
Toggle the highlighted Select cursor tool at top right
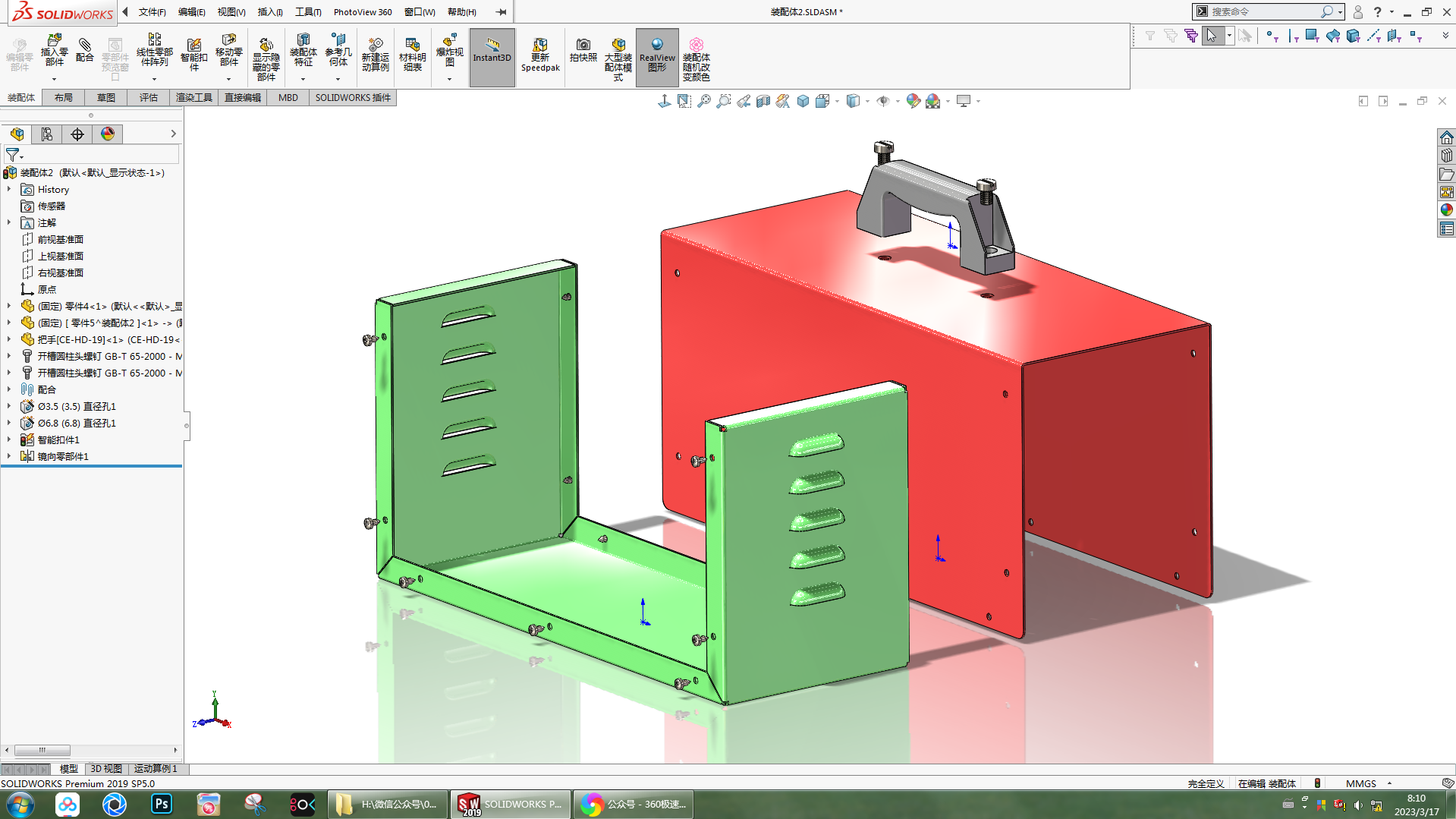coord(1212,36)
